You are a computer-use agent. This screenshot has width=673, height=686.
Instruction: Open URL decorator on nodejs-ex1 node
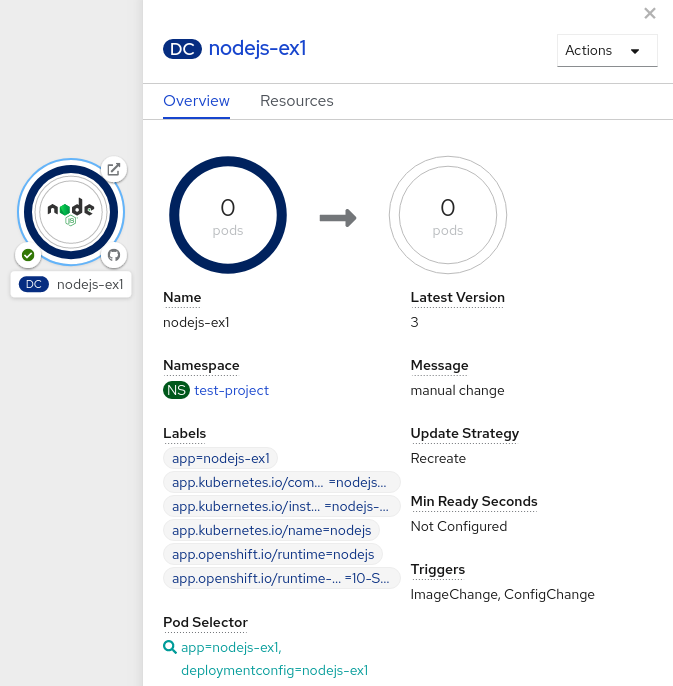point(114,169)
